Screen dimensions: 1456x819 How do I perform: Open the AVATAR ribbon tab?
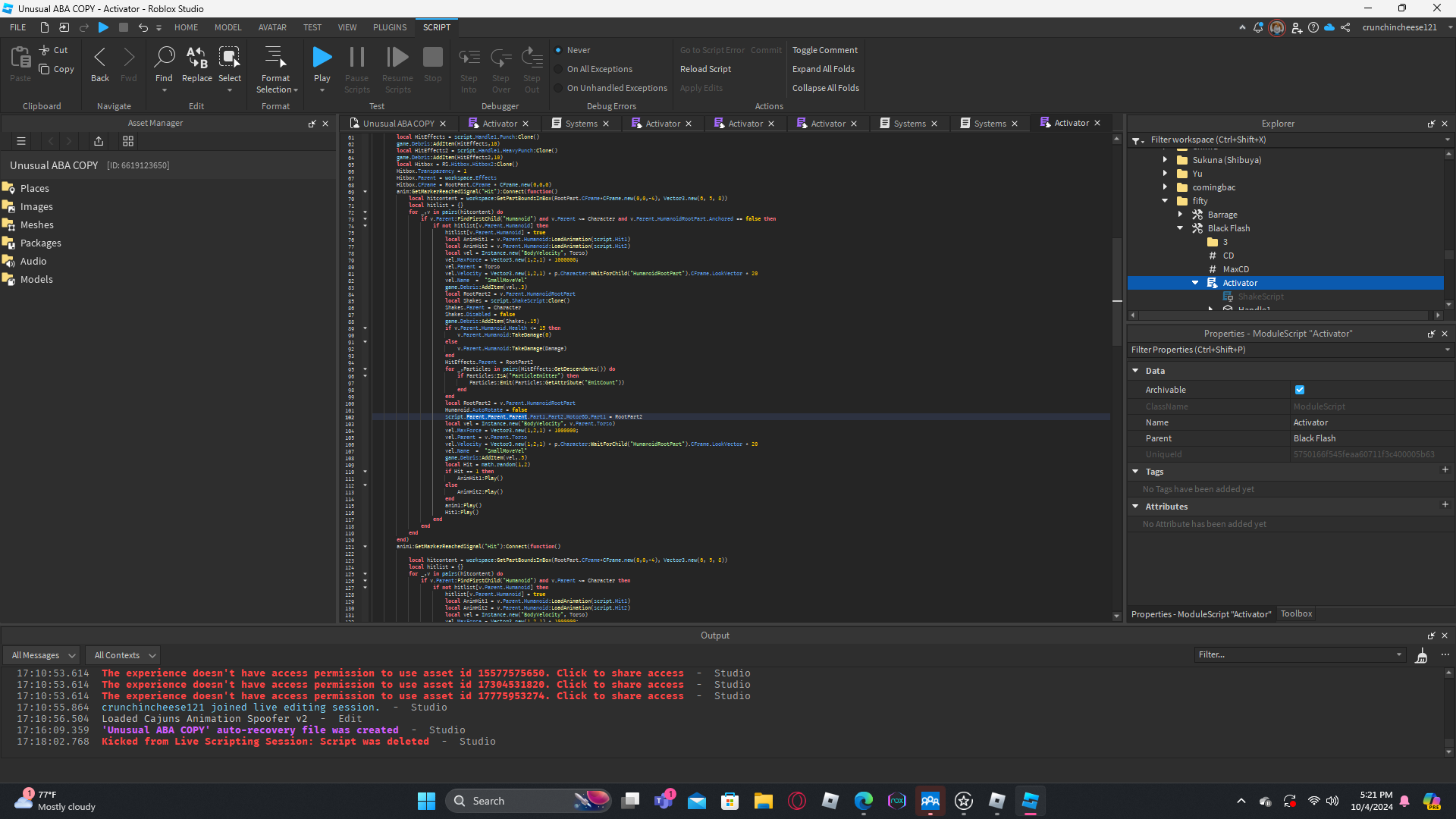pos(272,27)
